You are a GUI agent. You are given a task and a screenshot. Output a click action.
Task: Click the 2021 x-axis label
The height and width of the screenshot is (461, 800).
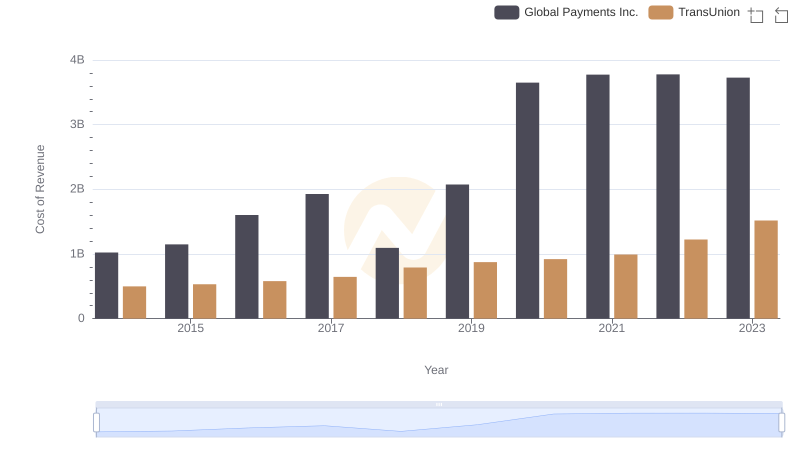click(x=612, y=328)
